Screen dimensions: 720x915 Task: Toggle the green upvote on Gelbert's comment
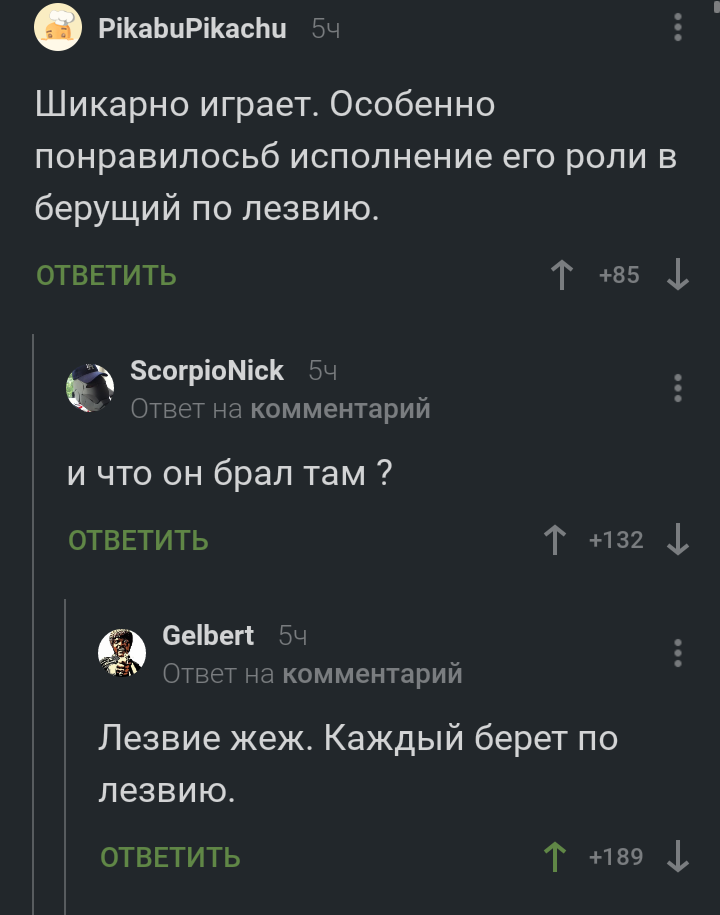click(553, 856)
